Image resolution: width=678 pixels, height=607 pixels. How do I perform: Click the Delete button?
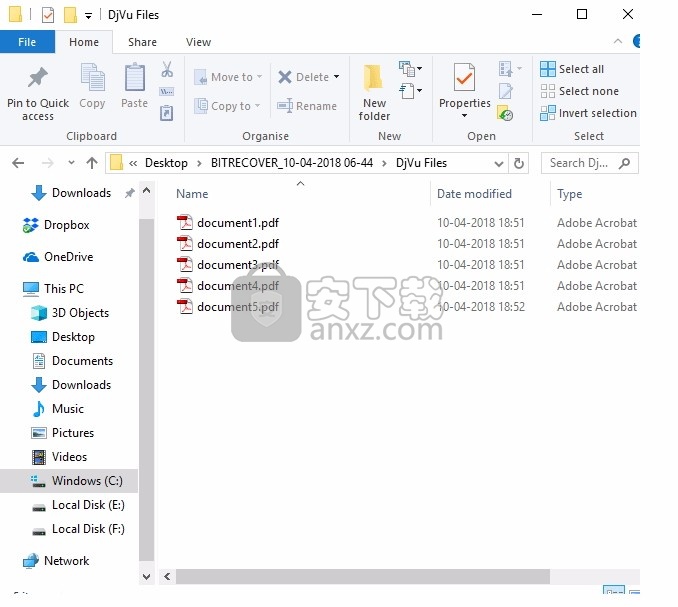point(304,77)
